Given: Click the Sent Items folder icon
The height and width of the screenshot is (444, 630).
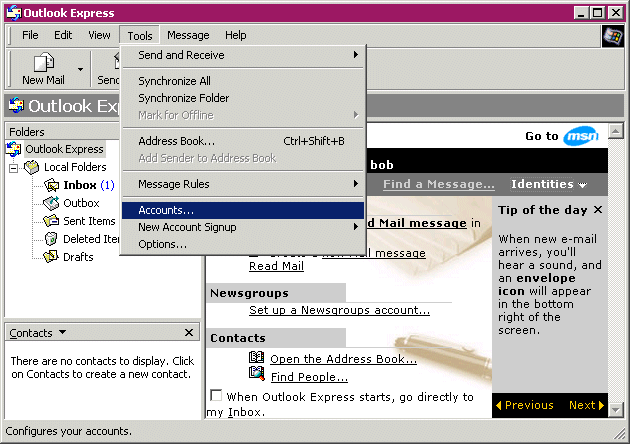Looking at the screenshot, I should 51,221.
